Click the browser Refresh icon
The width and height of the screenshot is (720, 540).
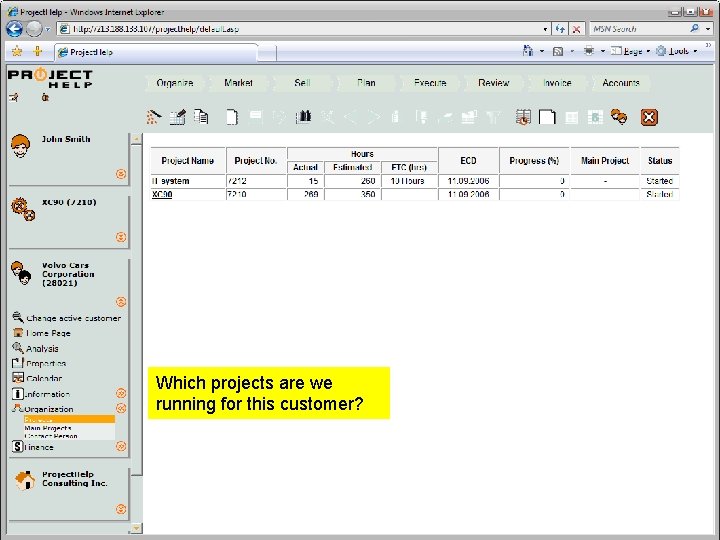click(x=560, y=29)
